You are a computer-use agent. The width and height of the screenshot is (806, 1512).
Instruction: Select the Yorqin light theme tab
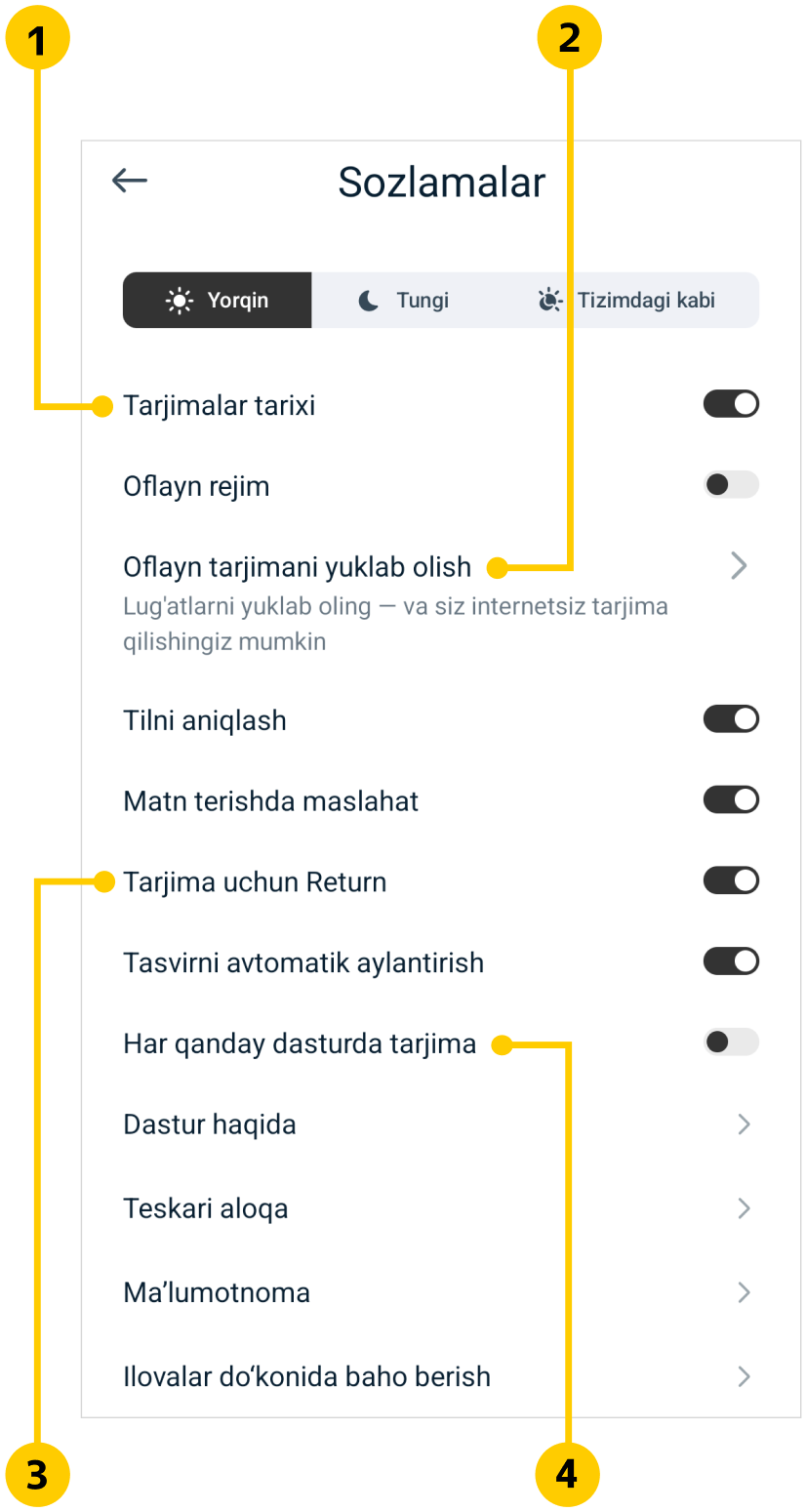coord(218,301)
